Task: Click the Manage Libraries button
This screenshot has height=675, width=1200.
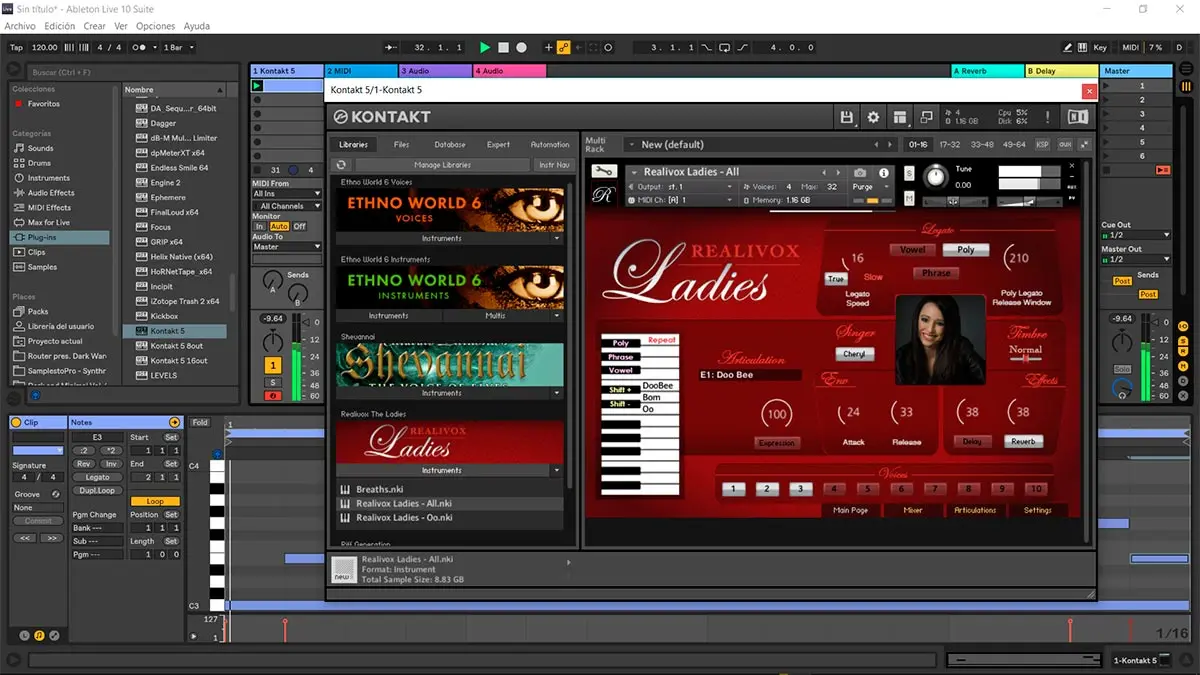Action: tap(441, 165)
